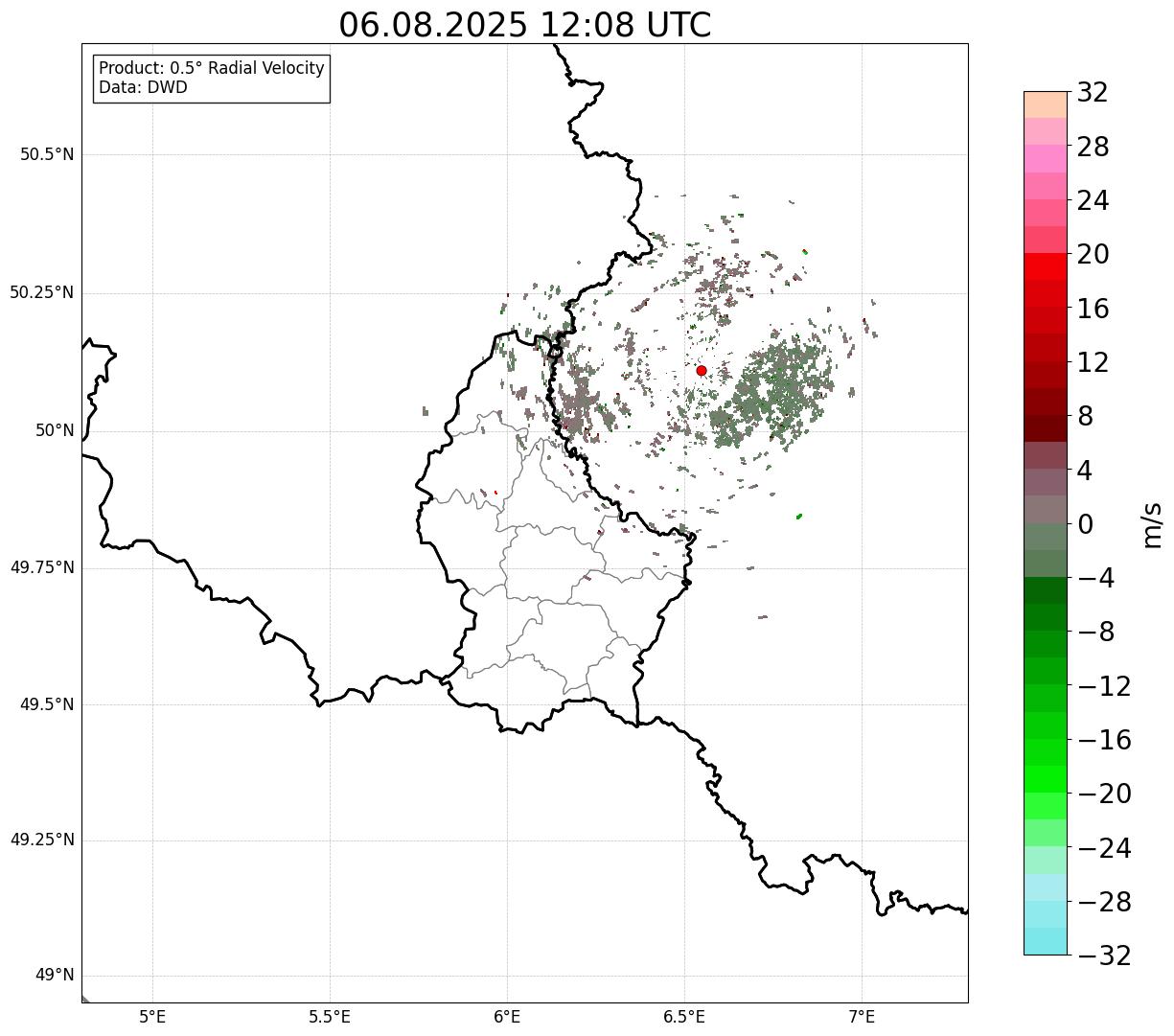Click the 6.5°E longitude label
This screenshot has height=1036, width=1174.
point(684,1017)
